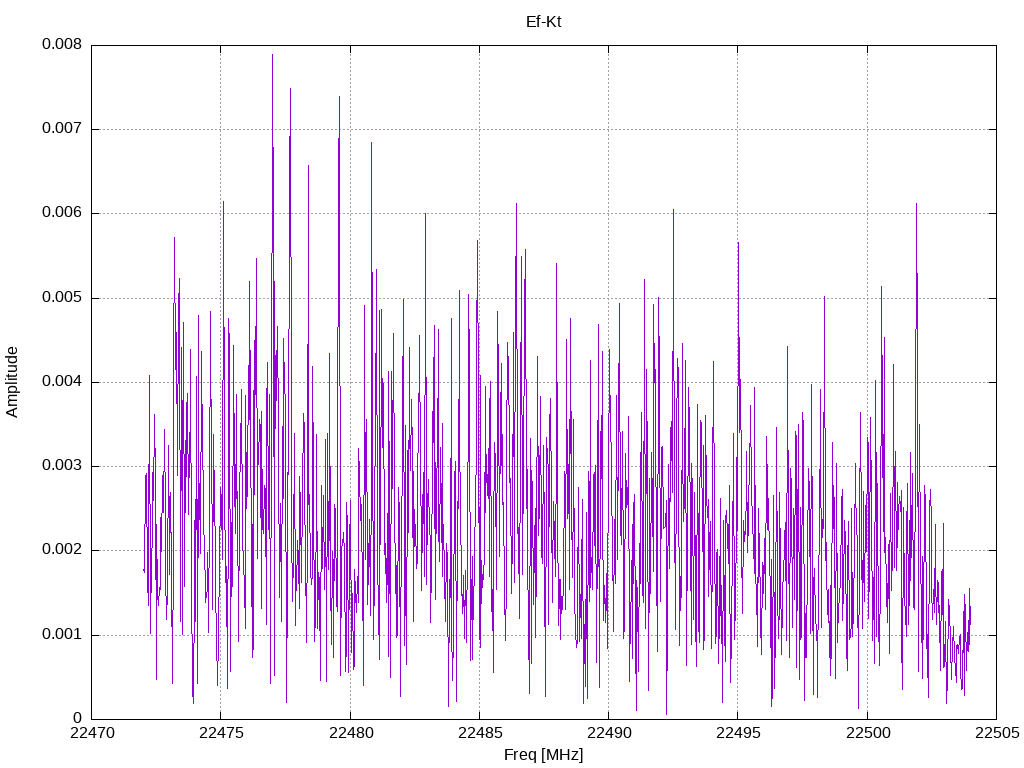Click the y-axis tick '0.005'
Image resolution: width=1024 pixels, height=768 pixels.
click(x=62, y=297)
